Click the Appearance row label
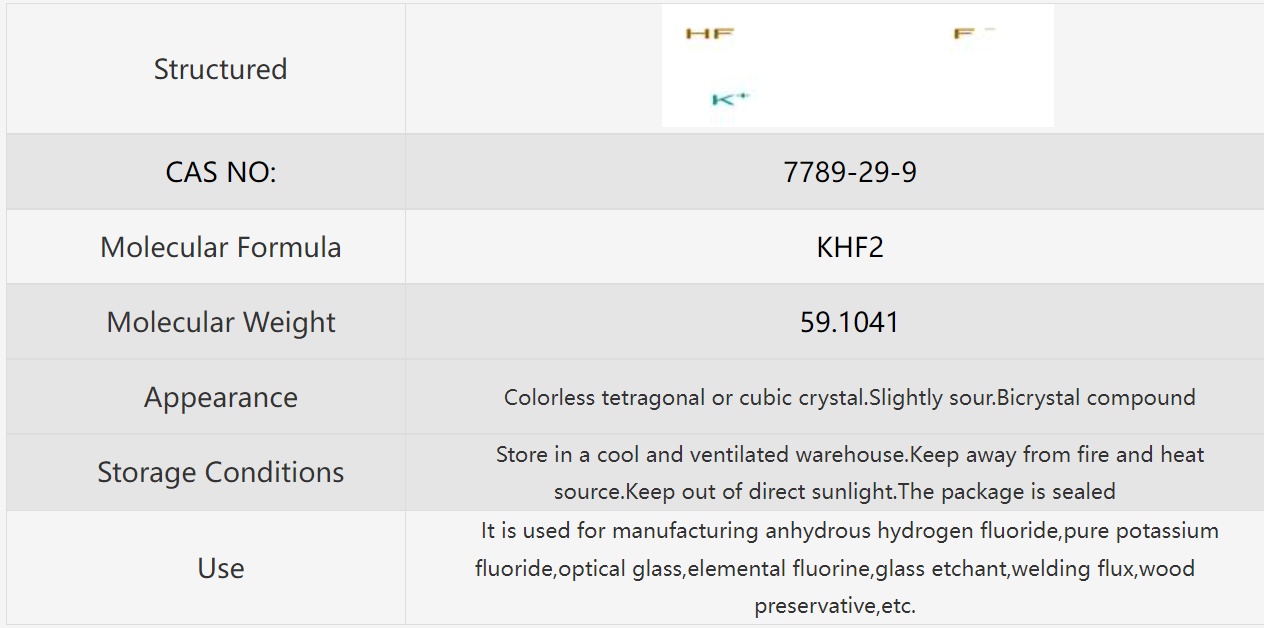1264x628 pixels. tap(220, 397)
